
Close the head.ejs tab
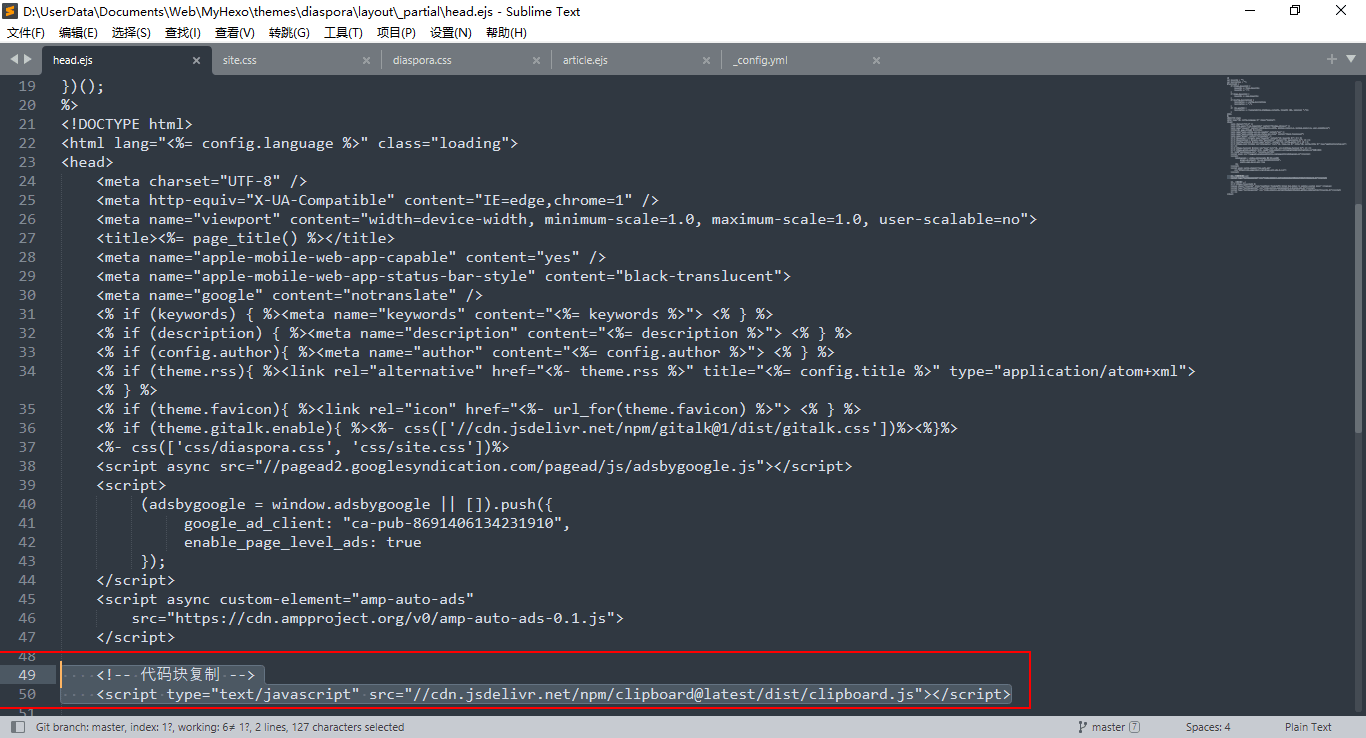tap(197, 60)
